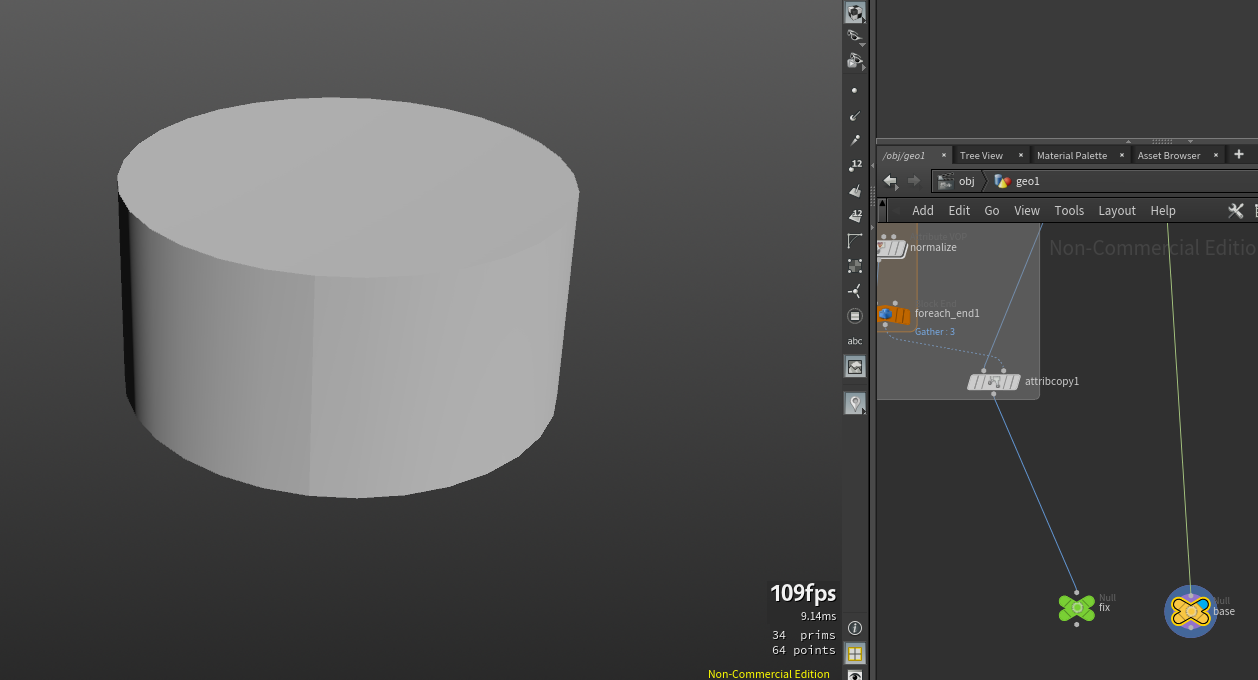Select the normalize node
Viewport: 1258px width, 680px height.
click(x=892, y=247)
